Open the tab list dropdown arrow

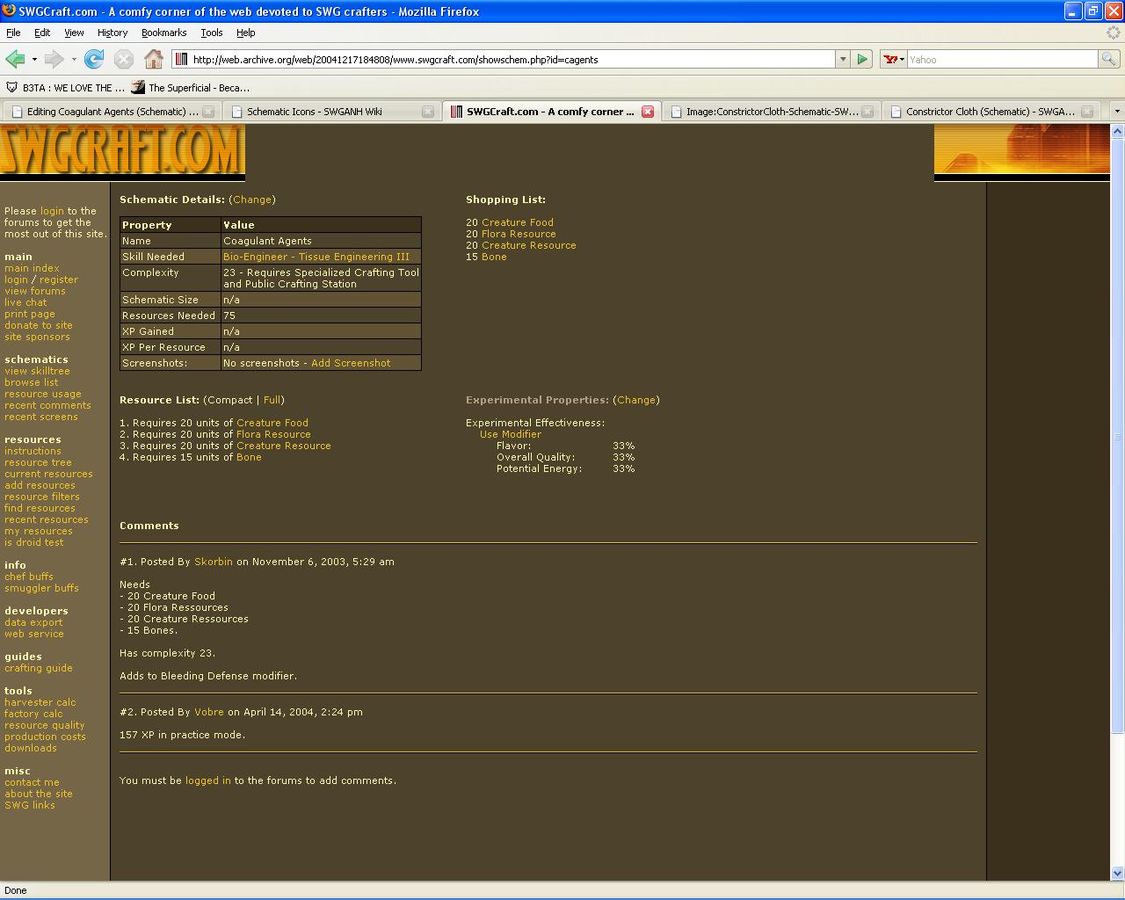tap(1116, 112)
